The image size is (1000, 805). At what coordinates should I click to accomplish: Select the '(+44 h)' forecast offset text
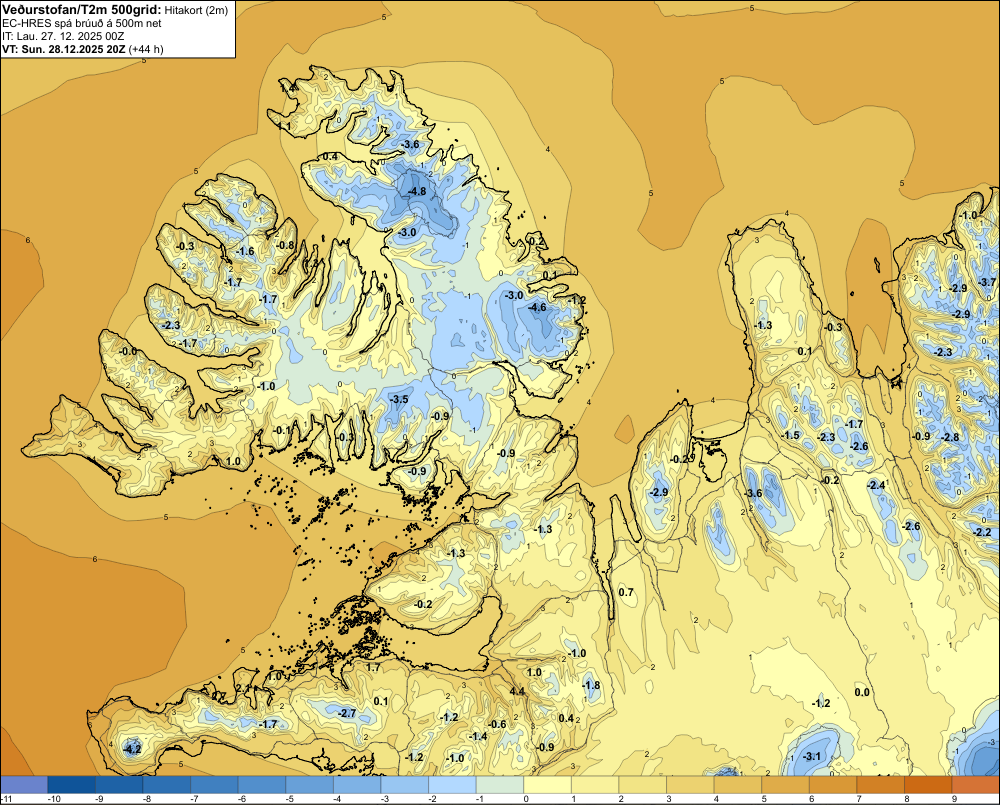(146, 49)
